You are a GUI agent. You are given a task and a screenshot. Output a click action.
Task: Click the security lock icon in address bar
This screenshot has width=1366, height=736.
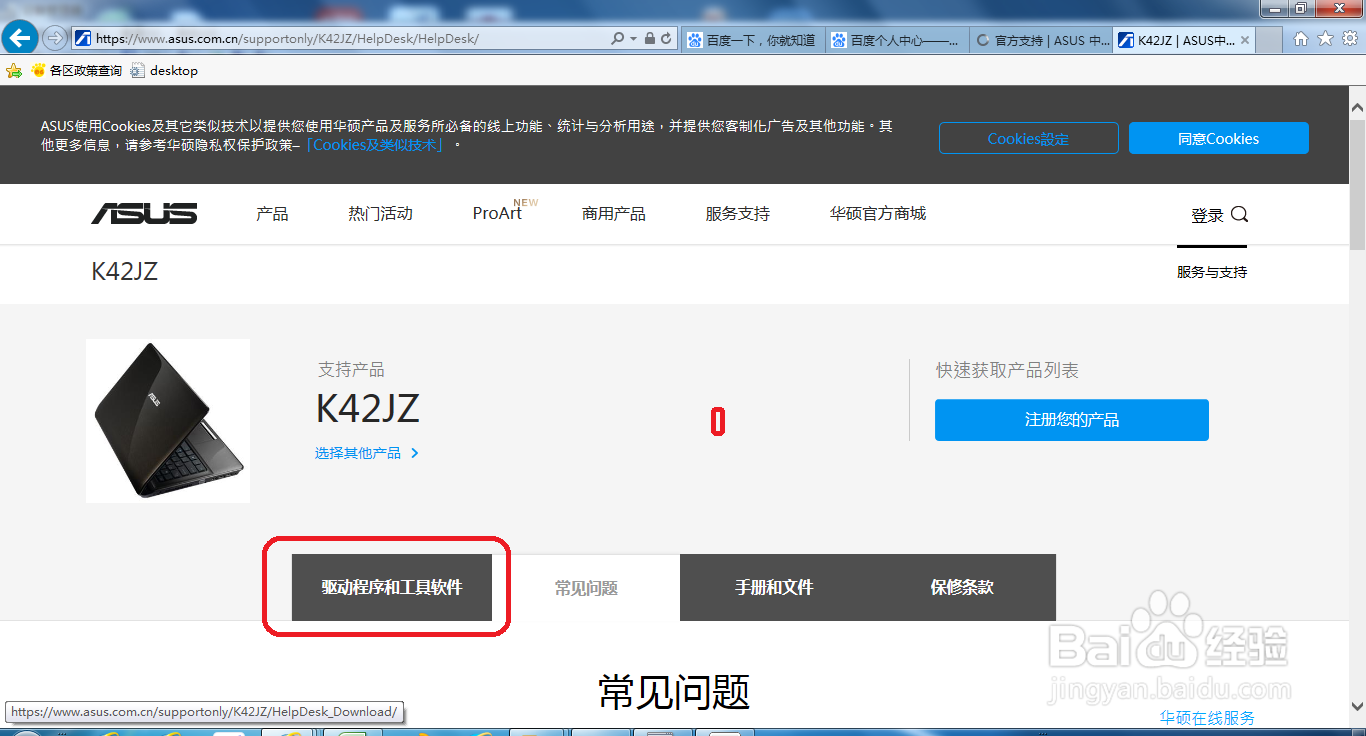[650, 39]
